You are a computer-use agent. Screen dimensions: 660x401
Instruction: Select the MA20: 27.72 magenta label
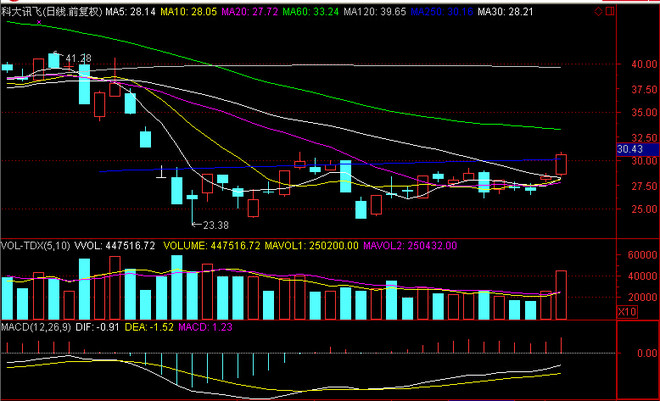click(250, 12)
